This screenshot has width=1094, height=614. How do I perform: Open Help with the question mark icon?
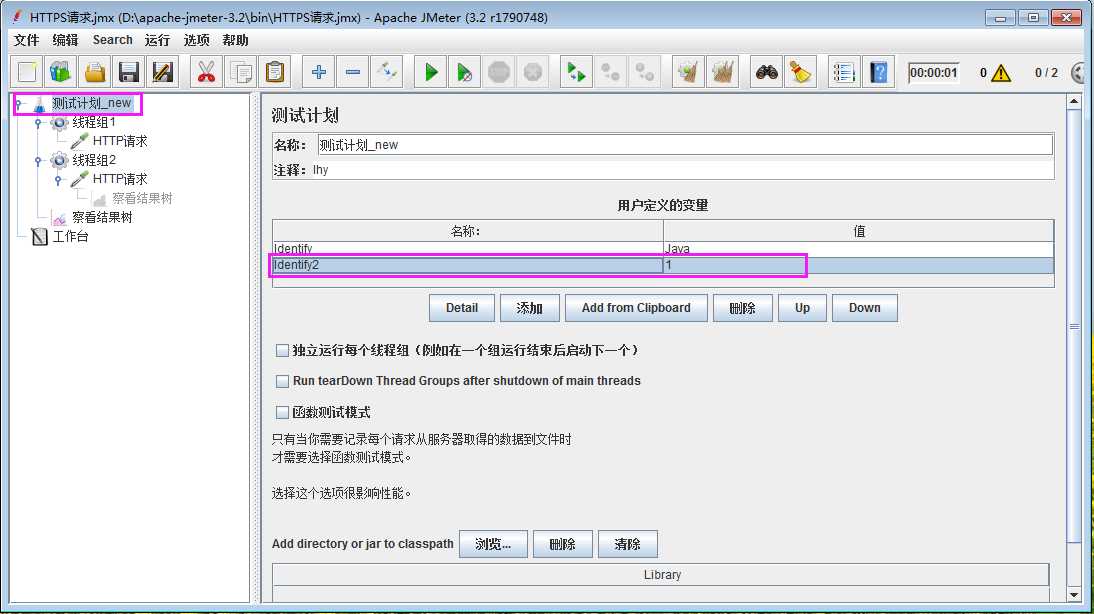[x=878, y=72]
